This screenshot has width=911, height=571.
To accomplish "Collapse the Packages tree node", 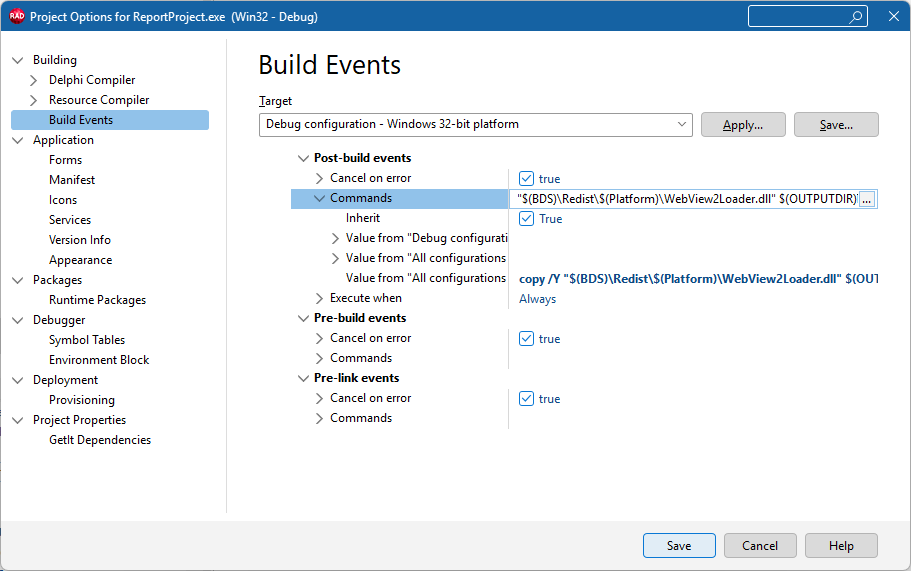I will (x=18, y=280).
